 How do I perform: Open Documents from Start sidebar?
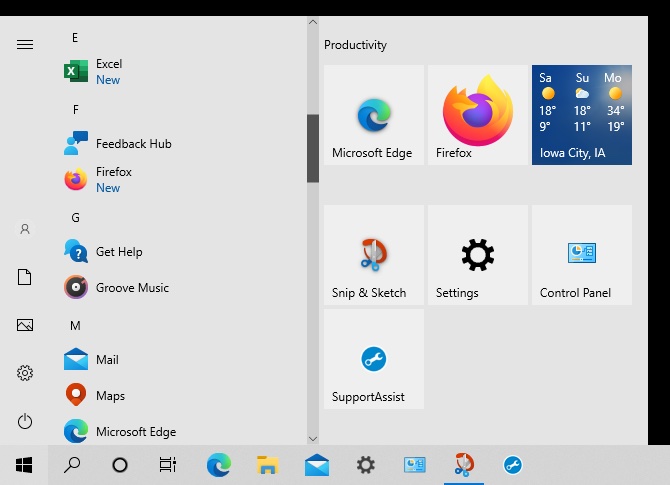point(25,277)
